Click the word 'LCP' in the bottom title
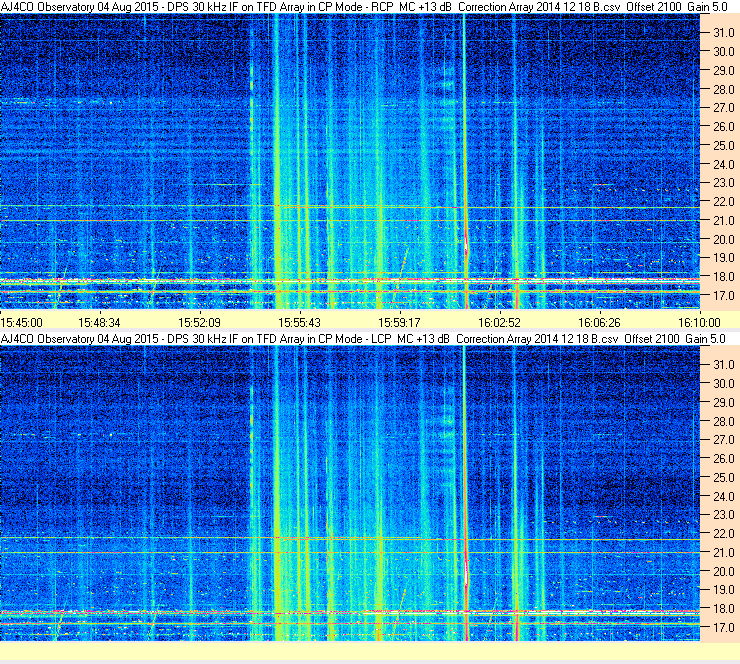Screen dimensions: 740x664 tap(381, 339)
